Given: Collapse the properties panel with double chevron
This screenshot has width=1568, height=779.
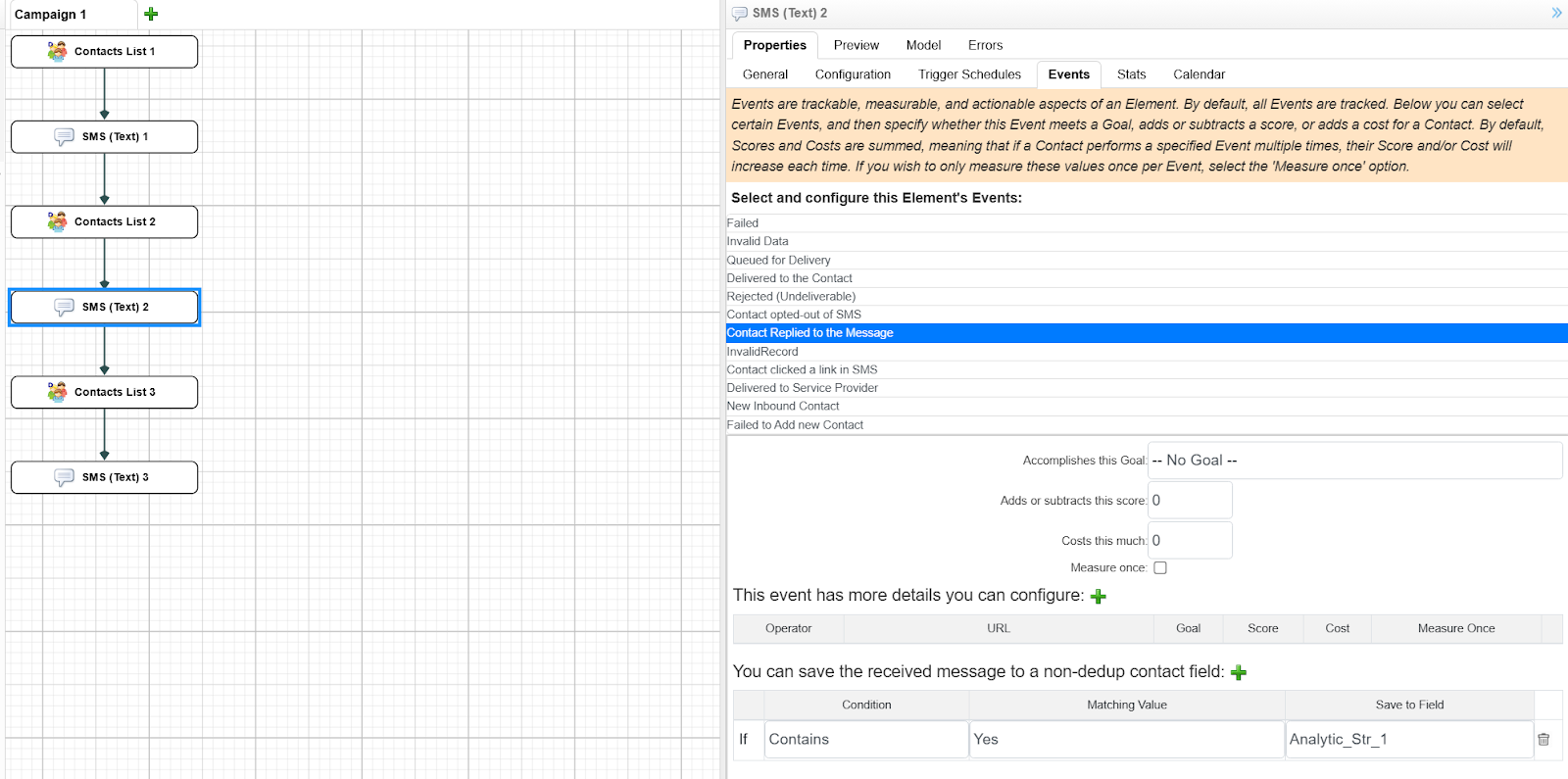Looking at the screenshot, I should tap(1556, 13).
